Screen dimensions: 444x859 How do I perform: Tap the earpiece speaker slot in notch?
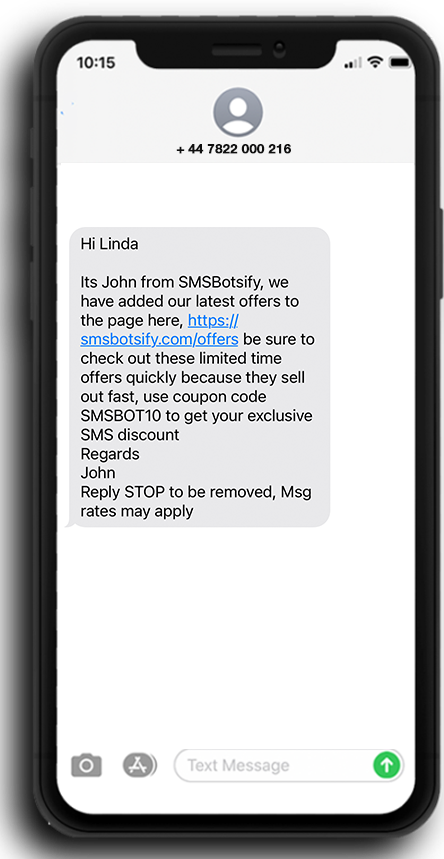point(237,50)
